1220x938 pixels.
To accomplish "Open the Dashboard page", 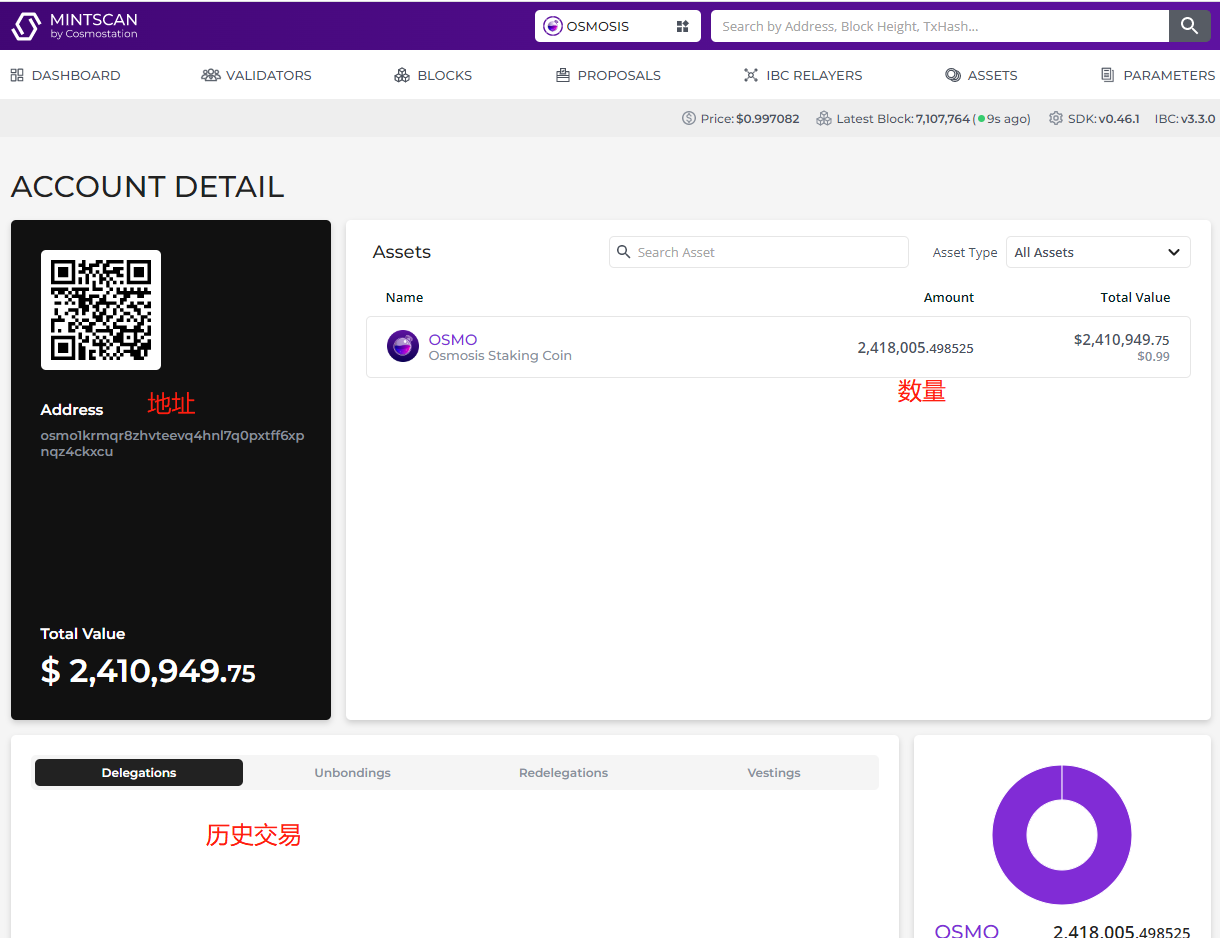I will [x=65, y=75].
